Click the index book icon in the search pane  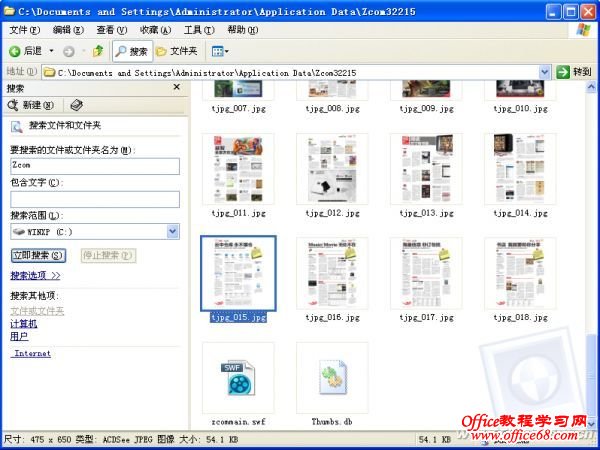coord(77,105)
